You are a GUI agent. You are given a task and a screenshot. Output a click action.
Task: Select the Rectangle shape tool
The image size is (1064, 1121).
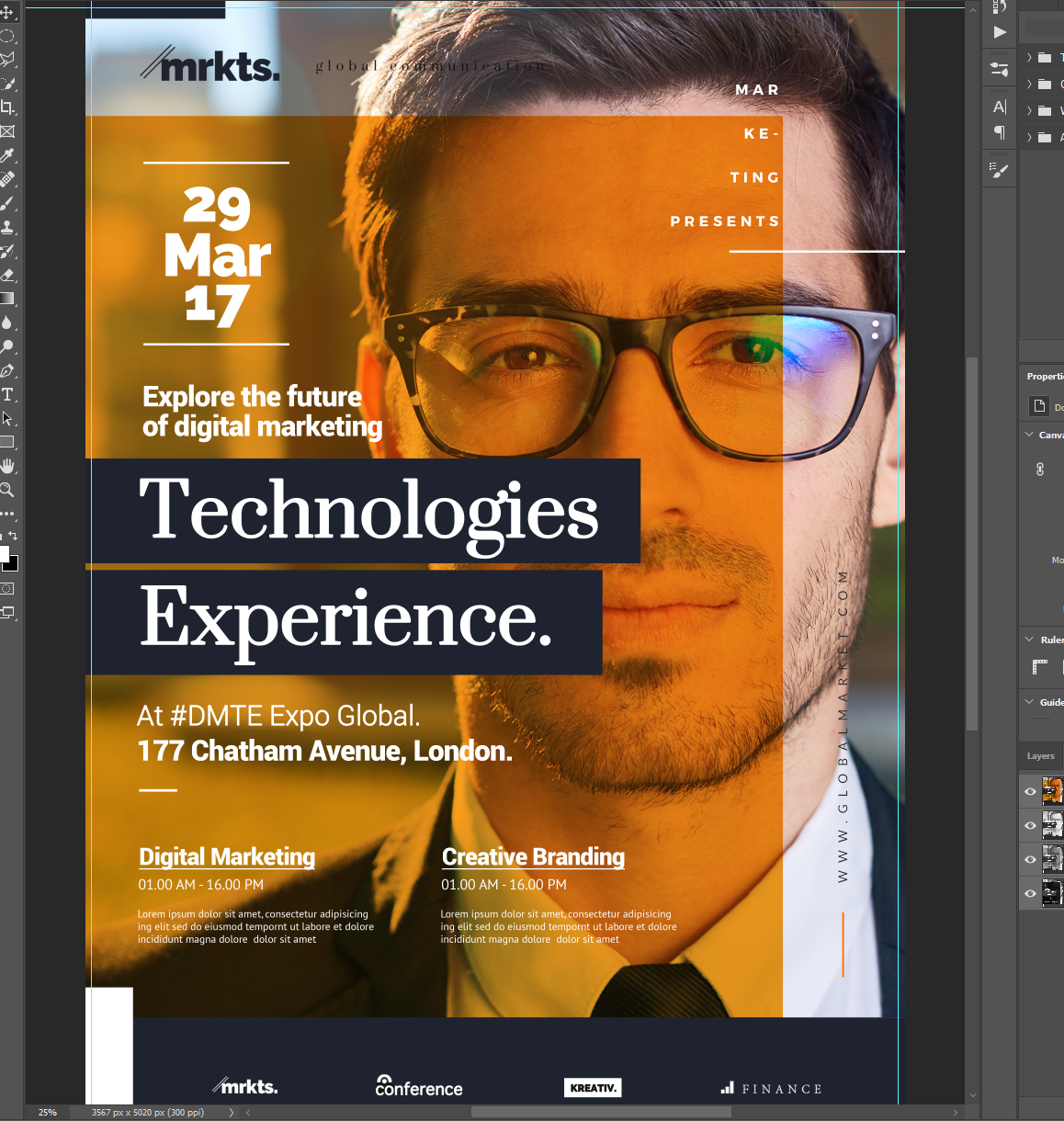click(x=7, y=442)
